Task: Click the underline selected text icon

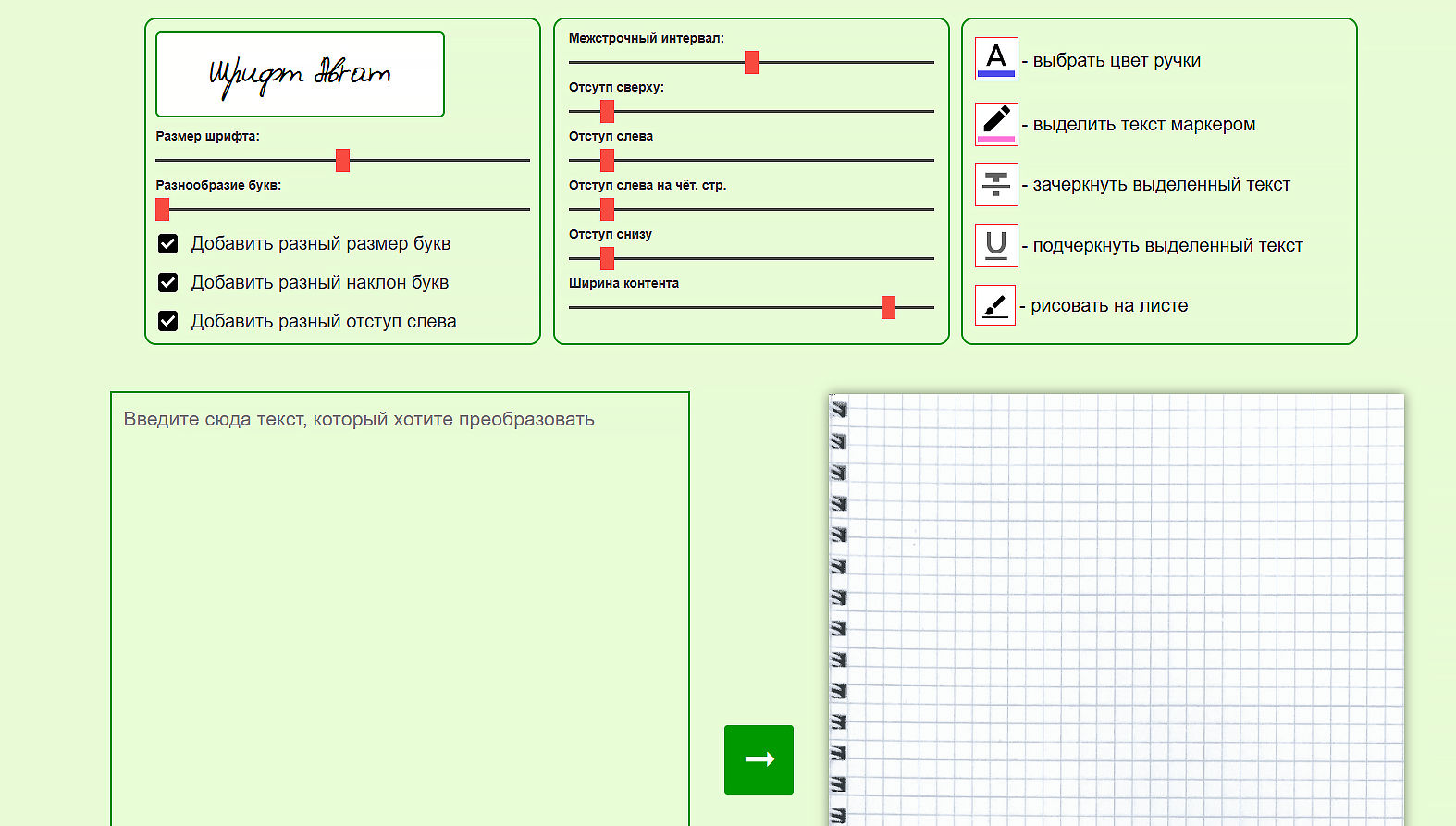Action: point(996,245)
